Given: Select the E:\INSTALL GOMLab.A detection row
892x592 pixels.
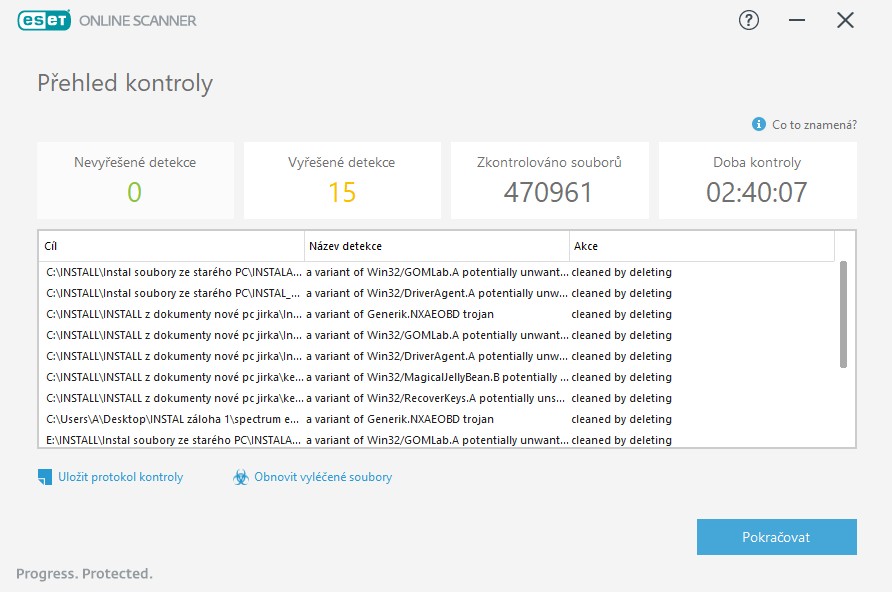Looking at the screenshot, I should pyautogui.click(x=440, y=440).
